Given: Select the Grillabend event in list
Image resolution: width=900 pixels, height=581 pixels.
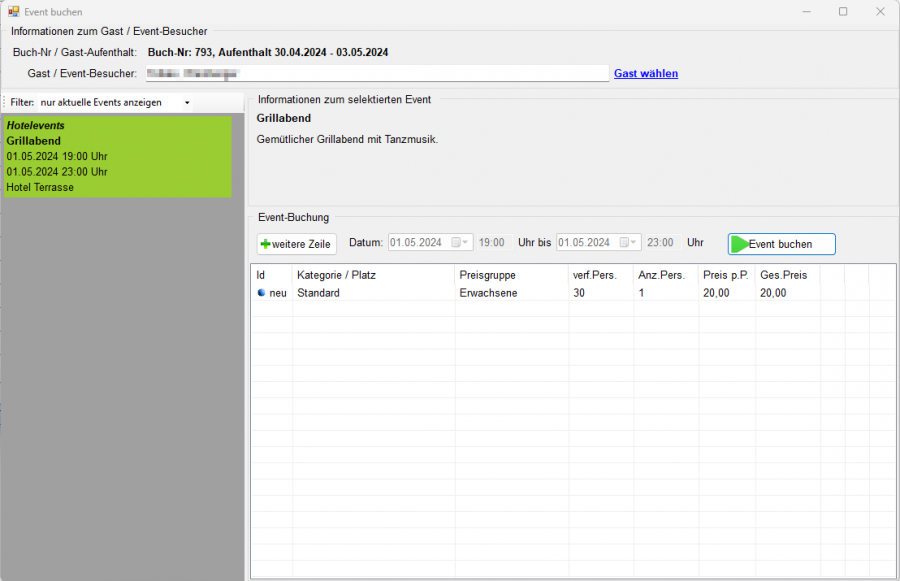Looking at the screenshot, I should [x=117, y=156].
